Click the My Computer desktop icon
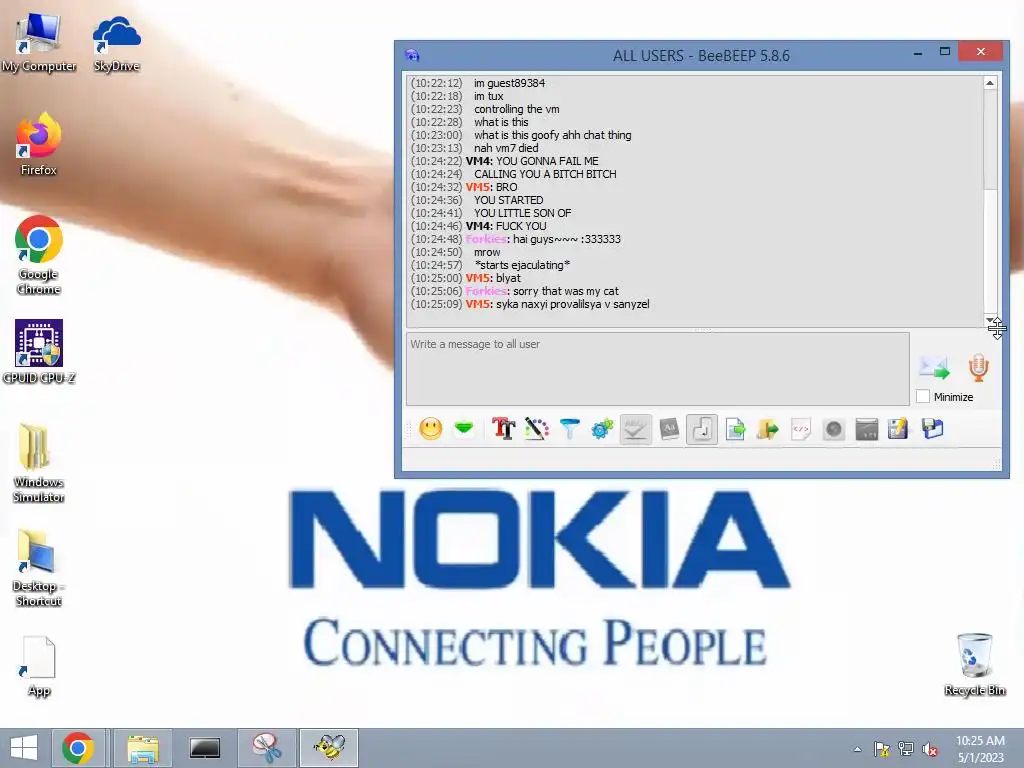The image size is (1024, 768). (39, 43)
